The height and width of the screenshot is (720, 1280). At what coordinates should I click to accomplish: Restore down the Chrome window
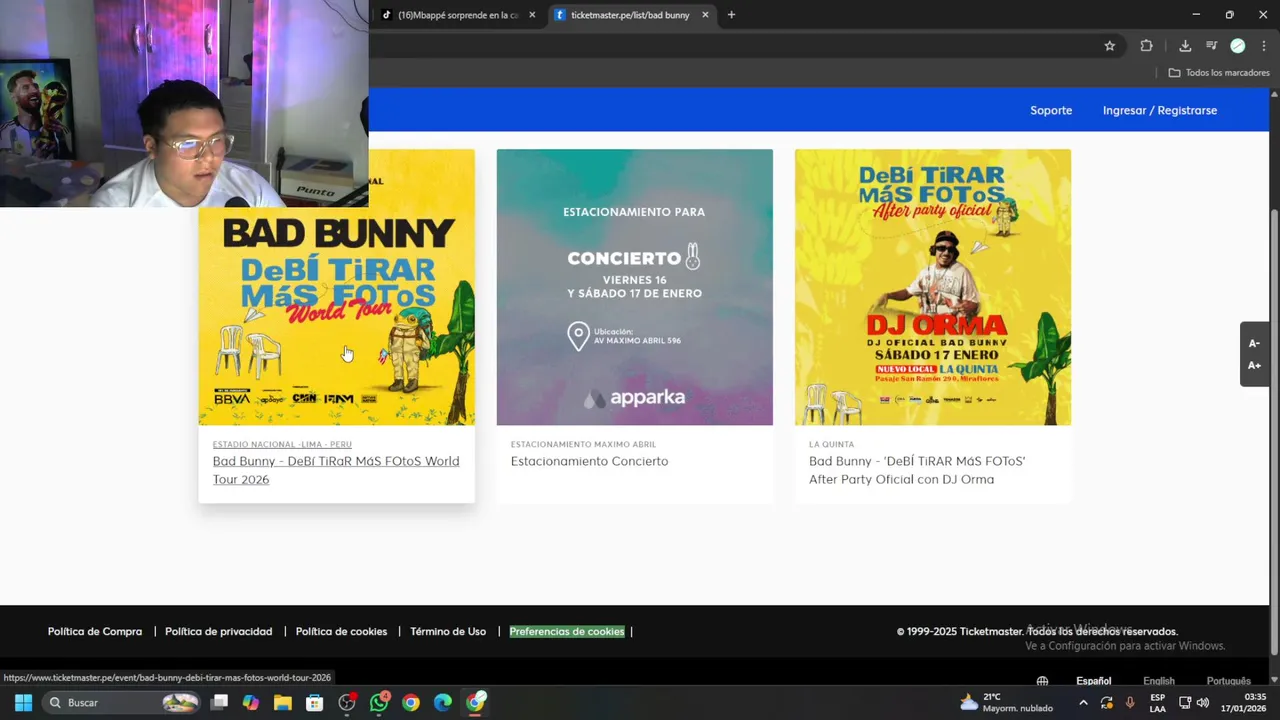[x=1229, y=15]
